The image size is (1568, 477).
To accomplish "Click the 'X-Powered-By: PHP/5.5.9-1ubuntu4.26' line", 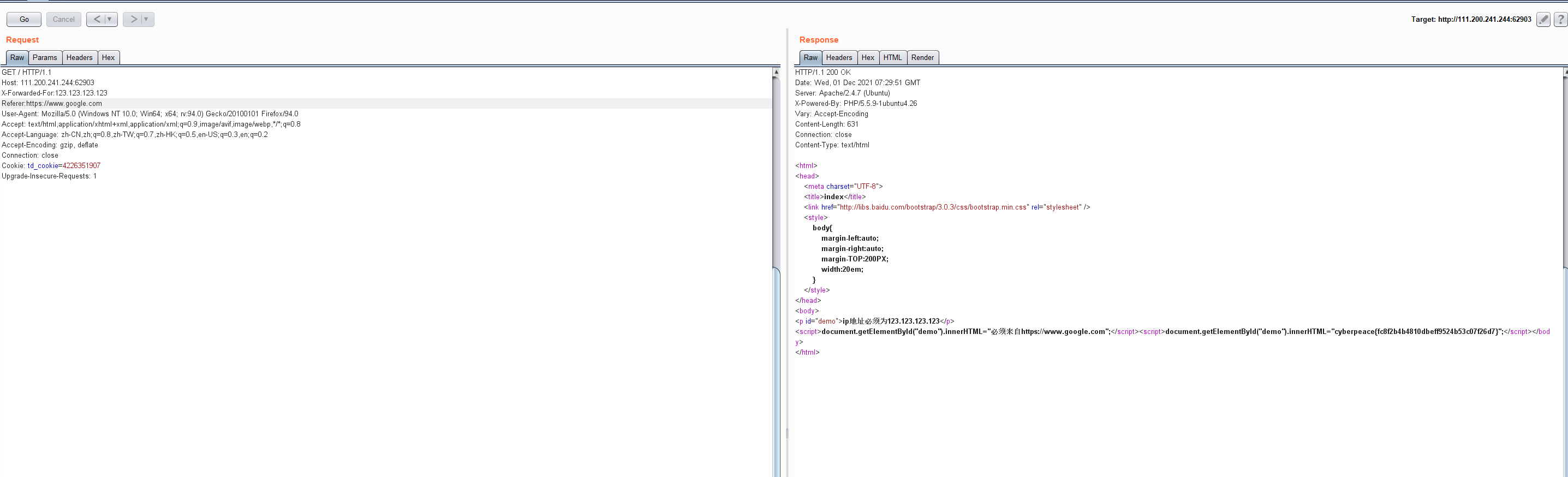I will pos(856,104).
